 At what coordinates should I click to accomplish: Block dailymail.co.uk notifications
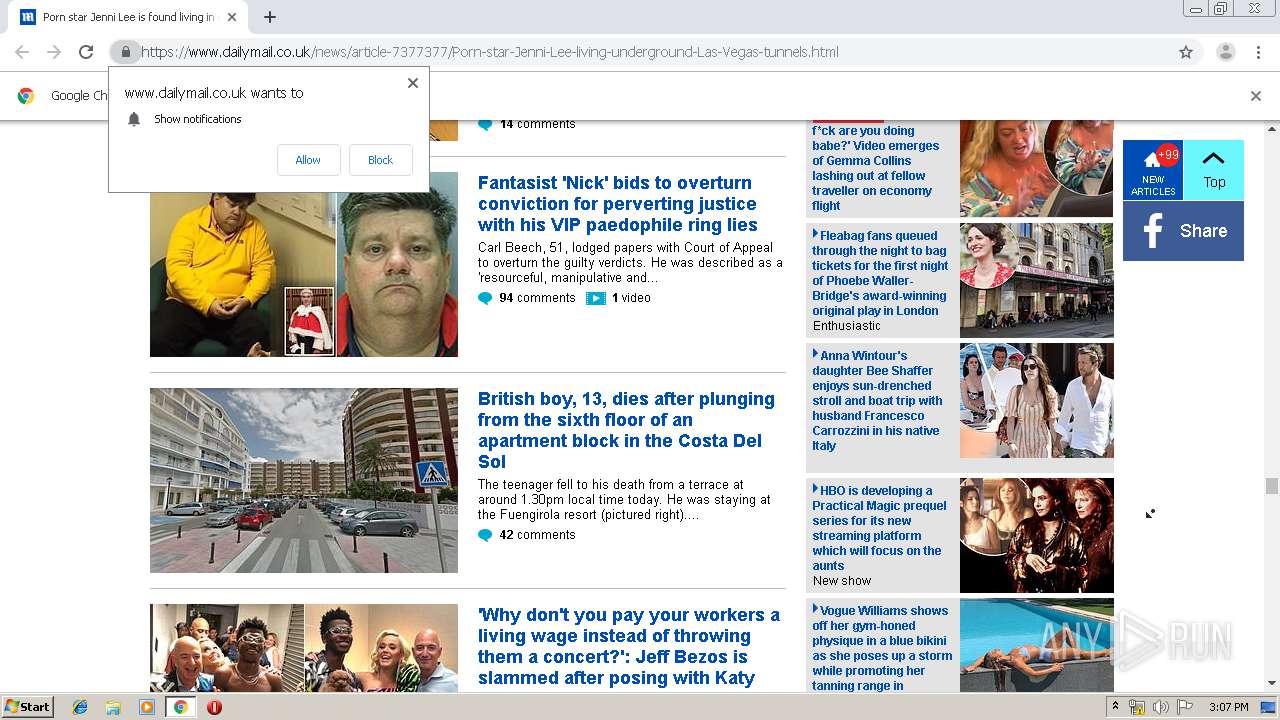(x=380, y=160)
